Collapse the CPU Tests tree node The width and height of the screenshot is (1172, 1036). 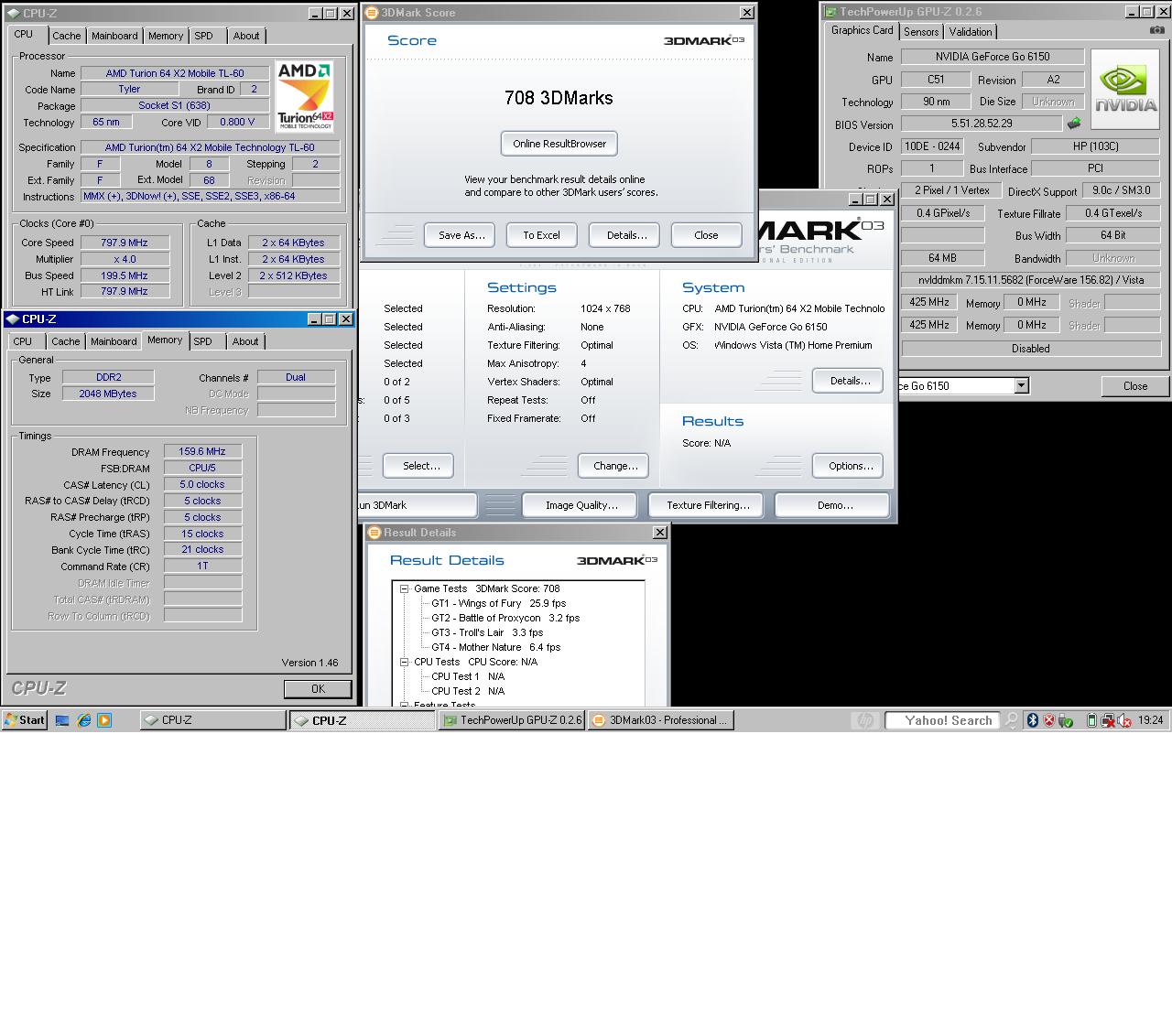click(x=404, y=662)
